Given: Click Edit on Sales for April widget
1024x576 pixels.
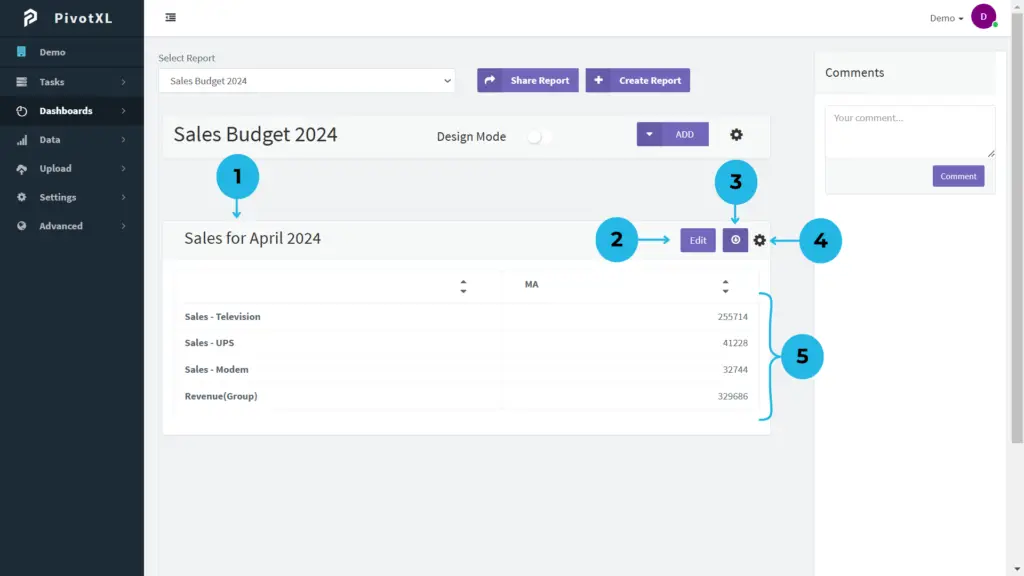Looking at the screenshot, I should click(x=697, y=240).
